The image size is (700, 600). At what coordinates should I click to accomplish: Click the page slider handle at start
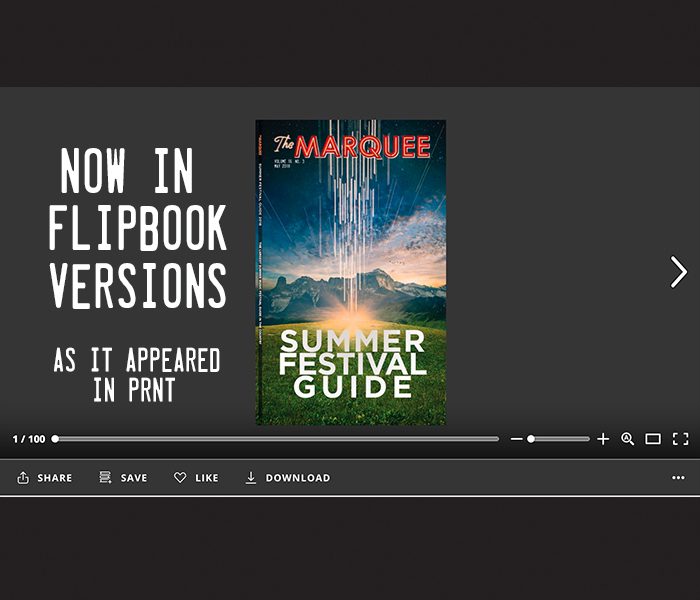click(55, 439)
